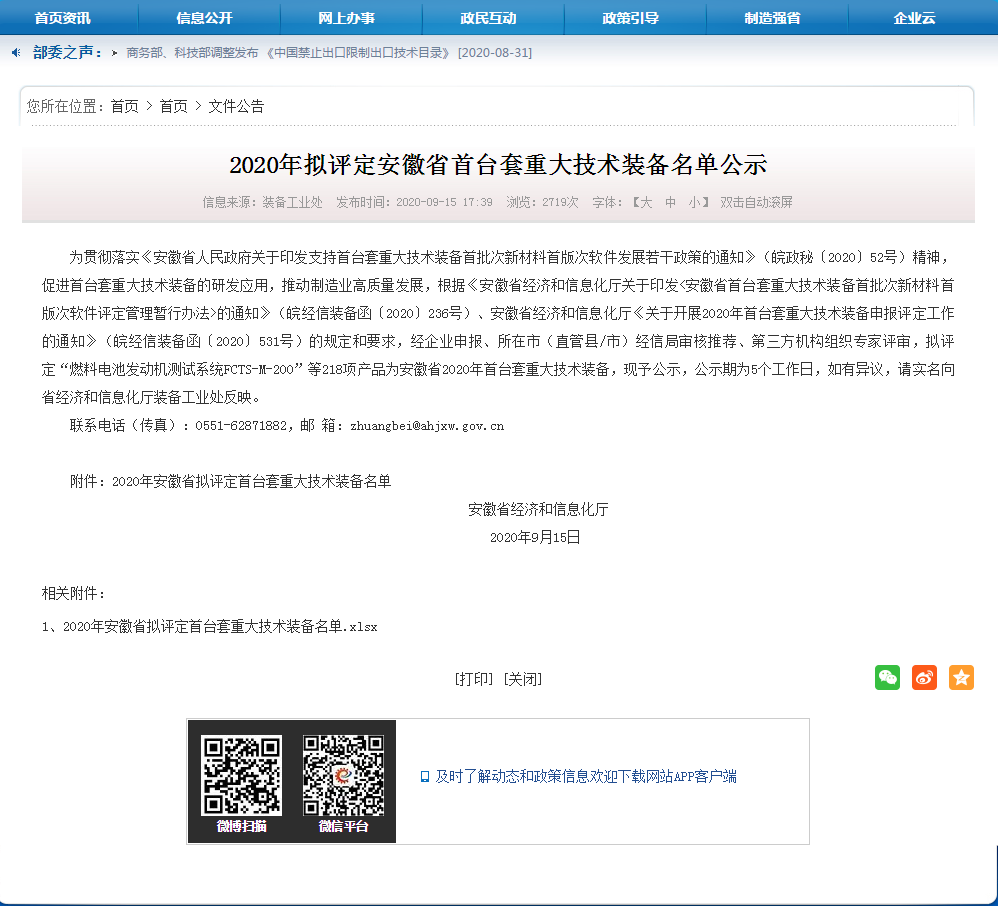Click the orange star favorite icon
Image resolution: width=998 pixels, height=906 pixels.
coord(961,677)
